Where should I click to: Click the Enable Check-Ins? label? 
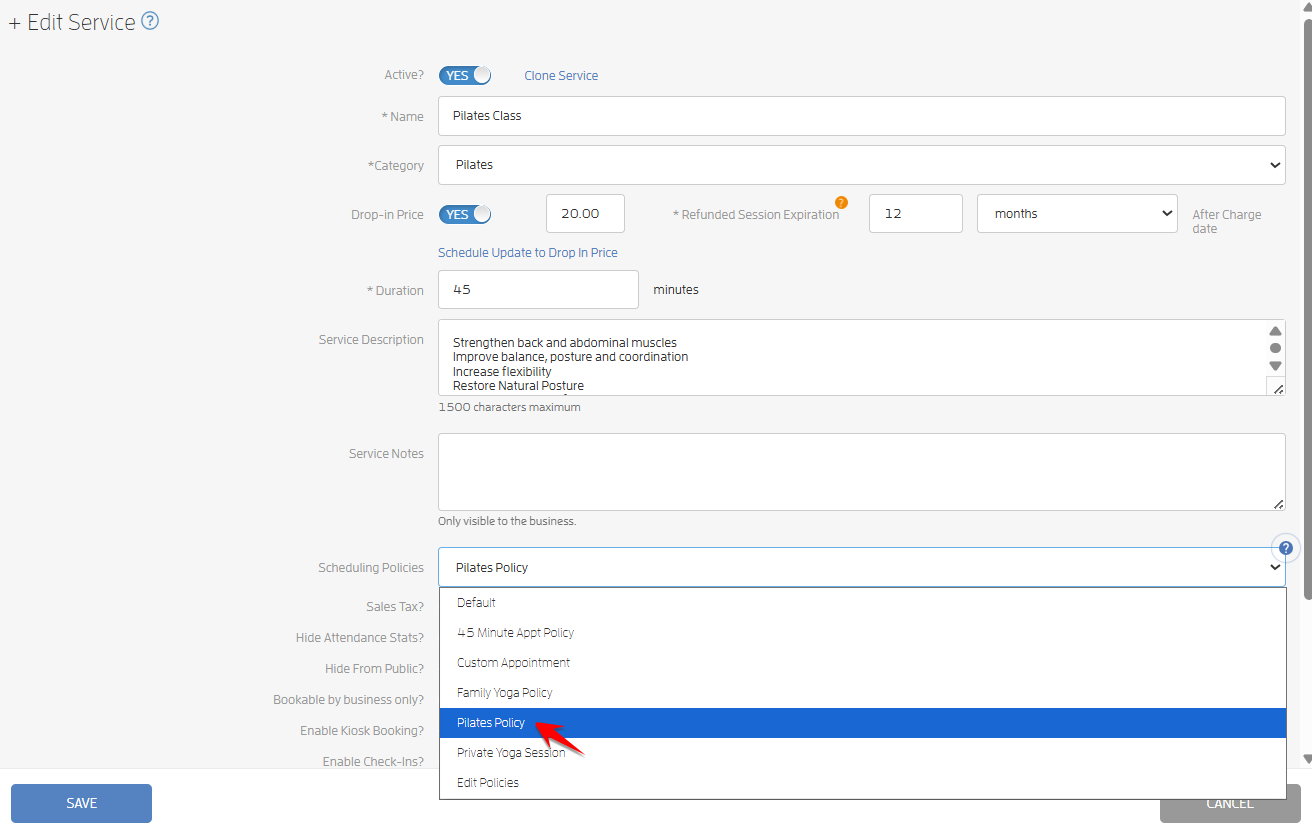373,761
